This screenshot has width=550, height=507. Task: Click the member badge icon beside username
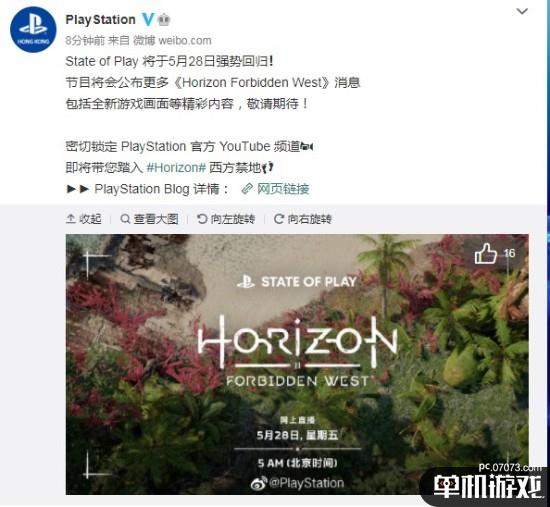click(x=164, y=20)
